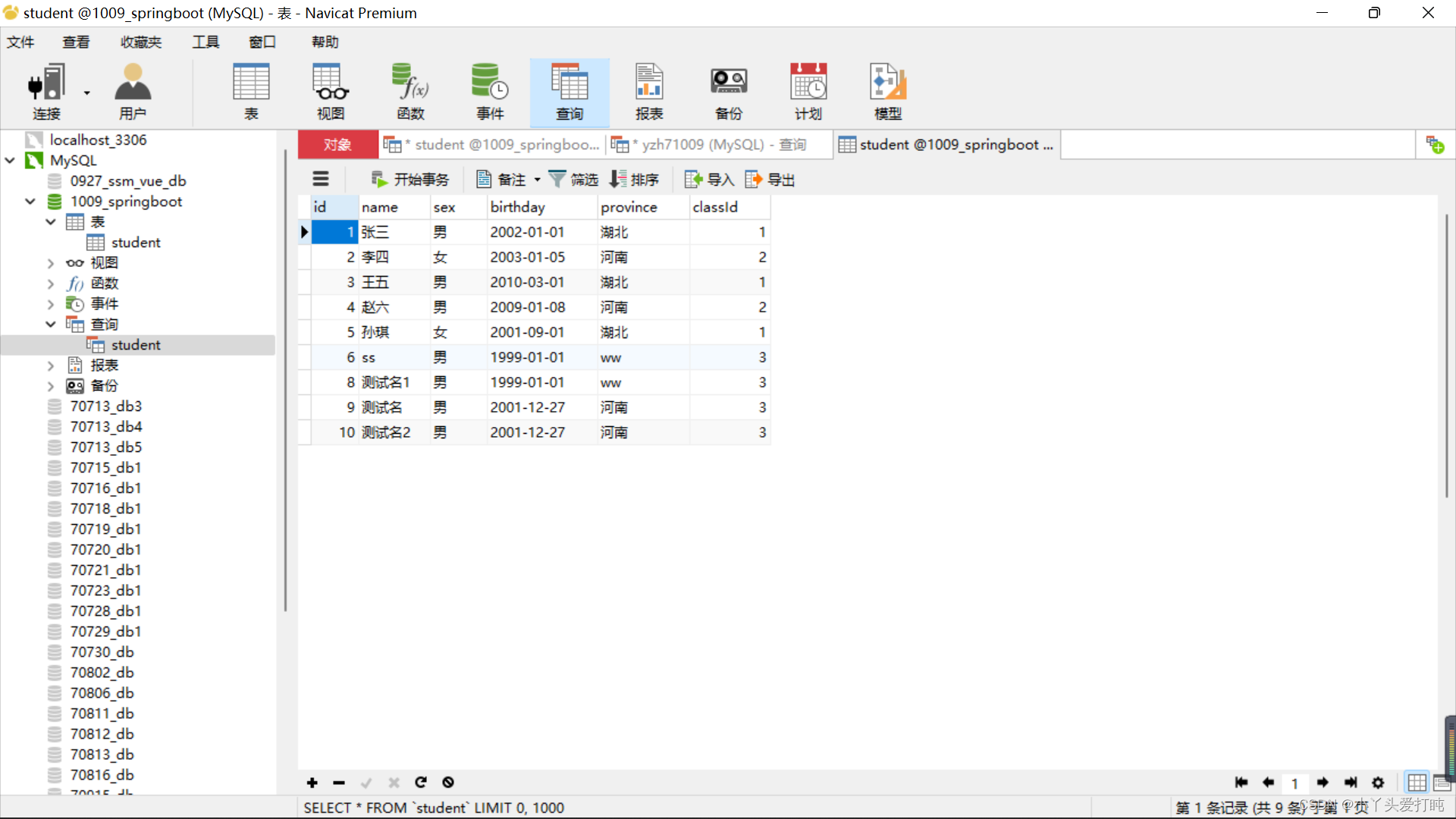This screenshot has width=1456, height=819.
Task: Collapse the 1009_springboot database node
Action: [30, 201]
